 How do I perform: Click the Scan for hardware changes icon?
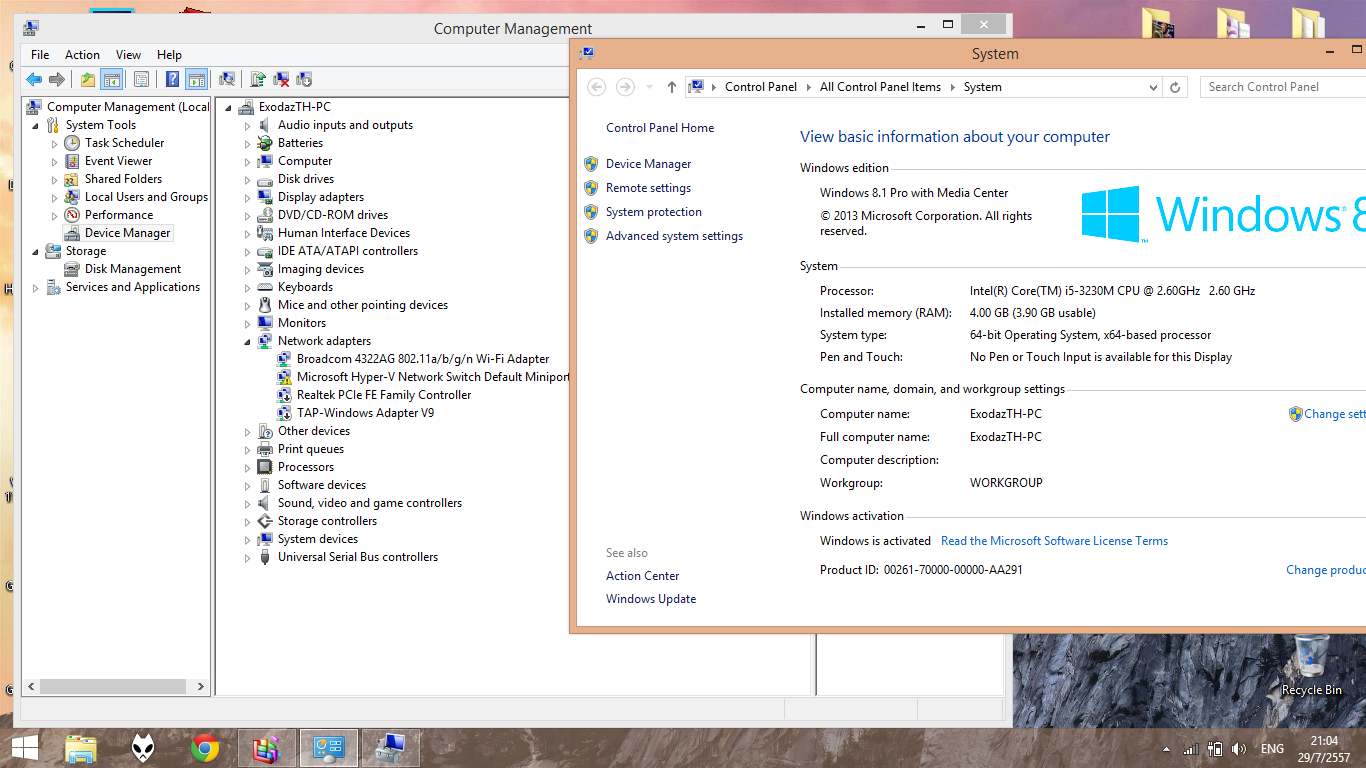[227, 80]
